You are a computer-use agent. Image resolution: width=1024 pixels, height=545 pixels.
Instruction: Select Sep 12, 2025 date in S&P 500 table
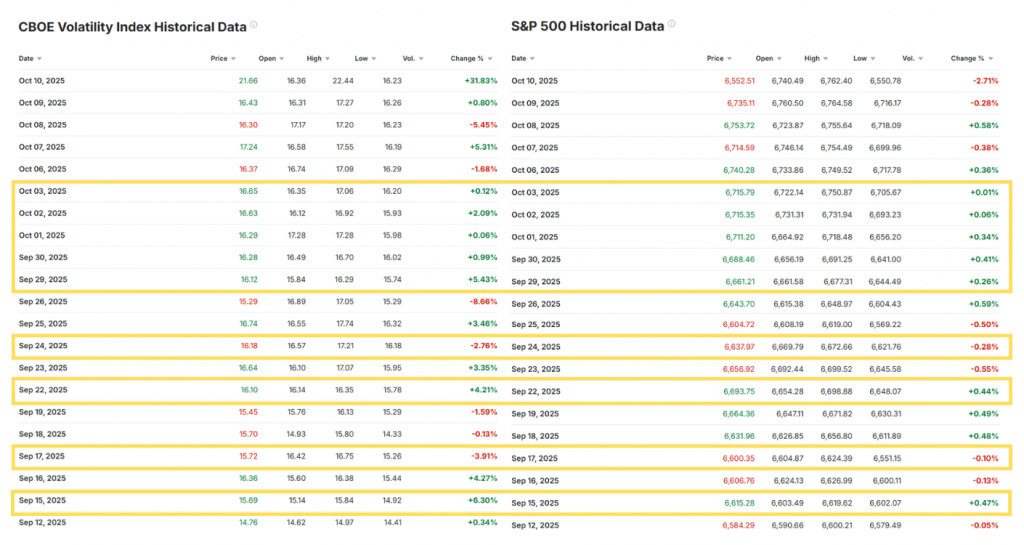pyautogui.click(x=535, y=525)
